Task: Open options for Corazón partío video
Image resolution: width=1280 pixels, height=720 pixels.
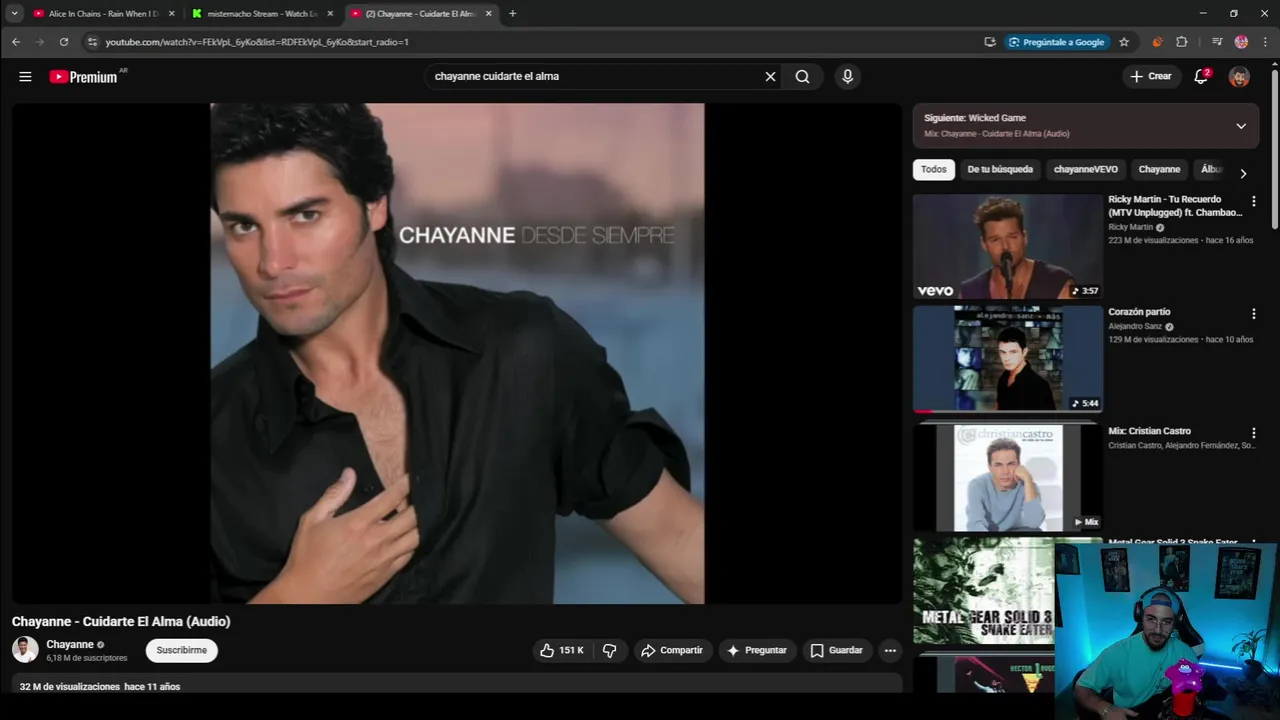Action: click(1253, 314)
